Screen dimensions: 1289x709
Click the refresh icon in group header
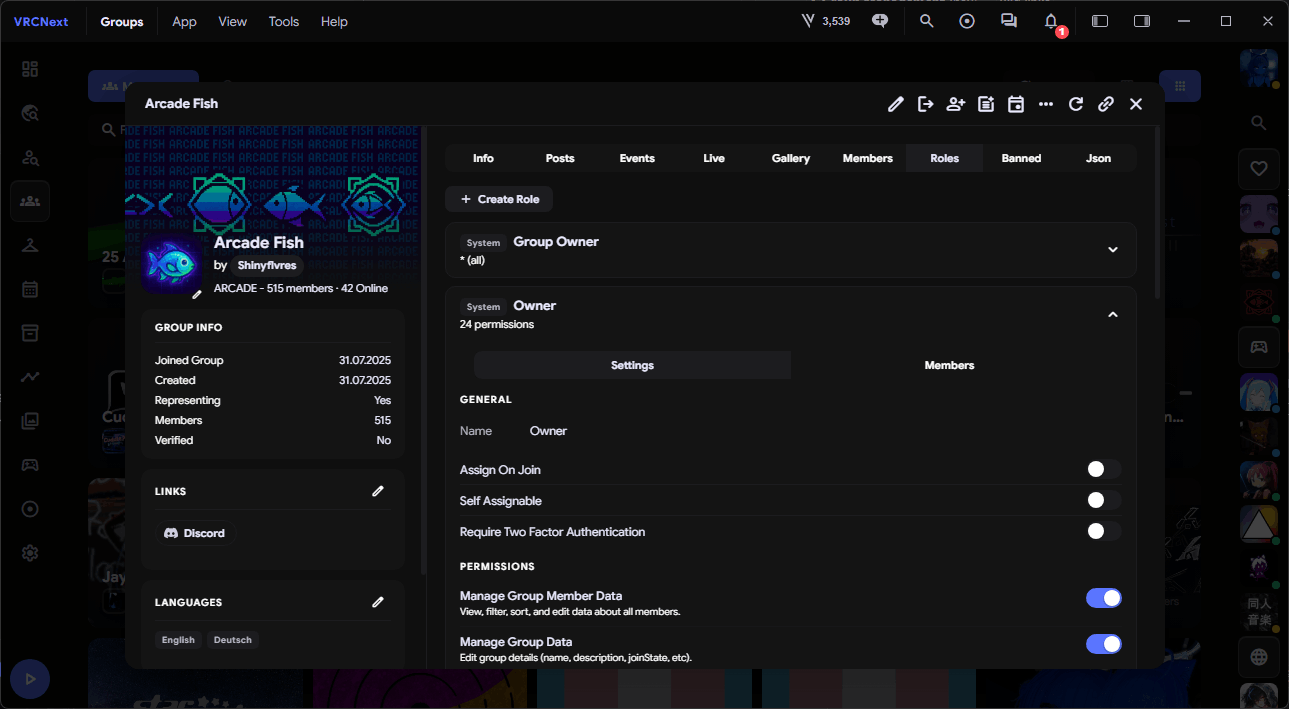pos(1076,104)
